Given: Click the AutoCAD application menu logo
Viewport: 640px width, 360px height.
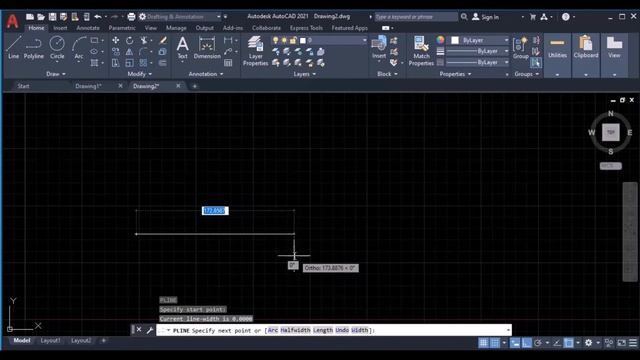Looking at the screenshot, I should [x=12, y=21].
